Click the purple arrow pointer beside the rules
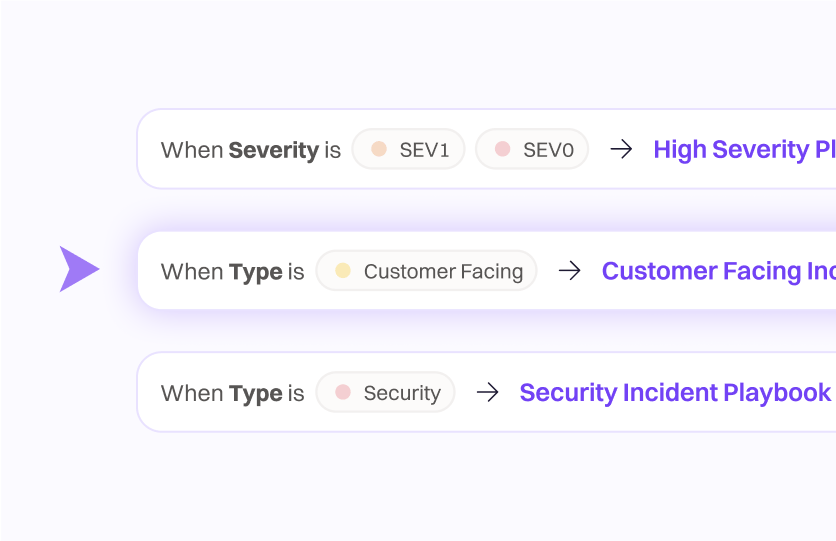The width and height of the screenshot is (836, 541). tap(78, 269)
